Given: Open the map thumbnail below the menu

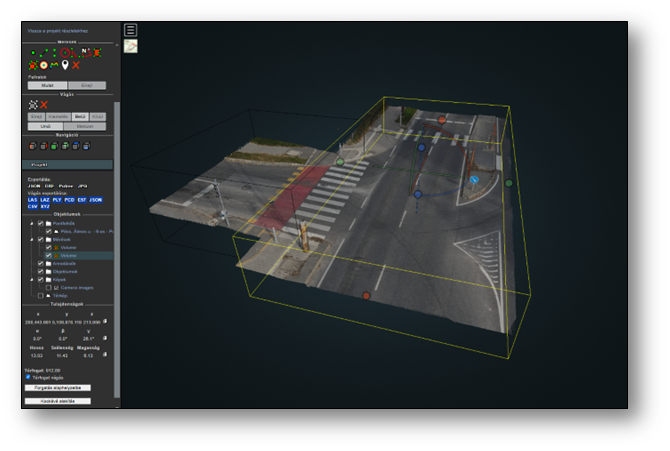Looking at the screenshot, I should click(130, 46).
